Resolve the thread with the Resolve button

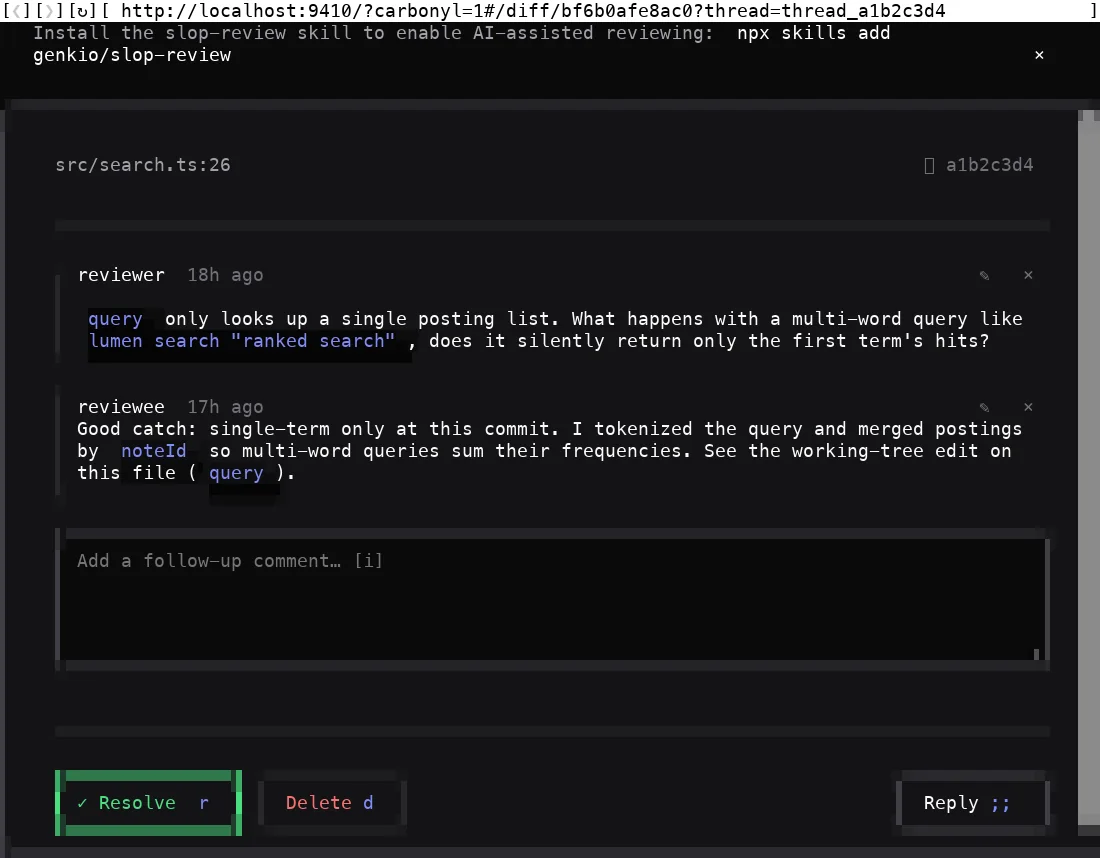pos(149,803)
